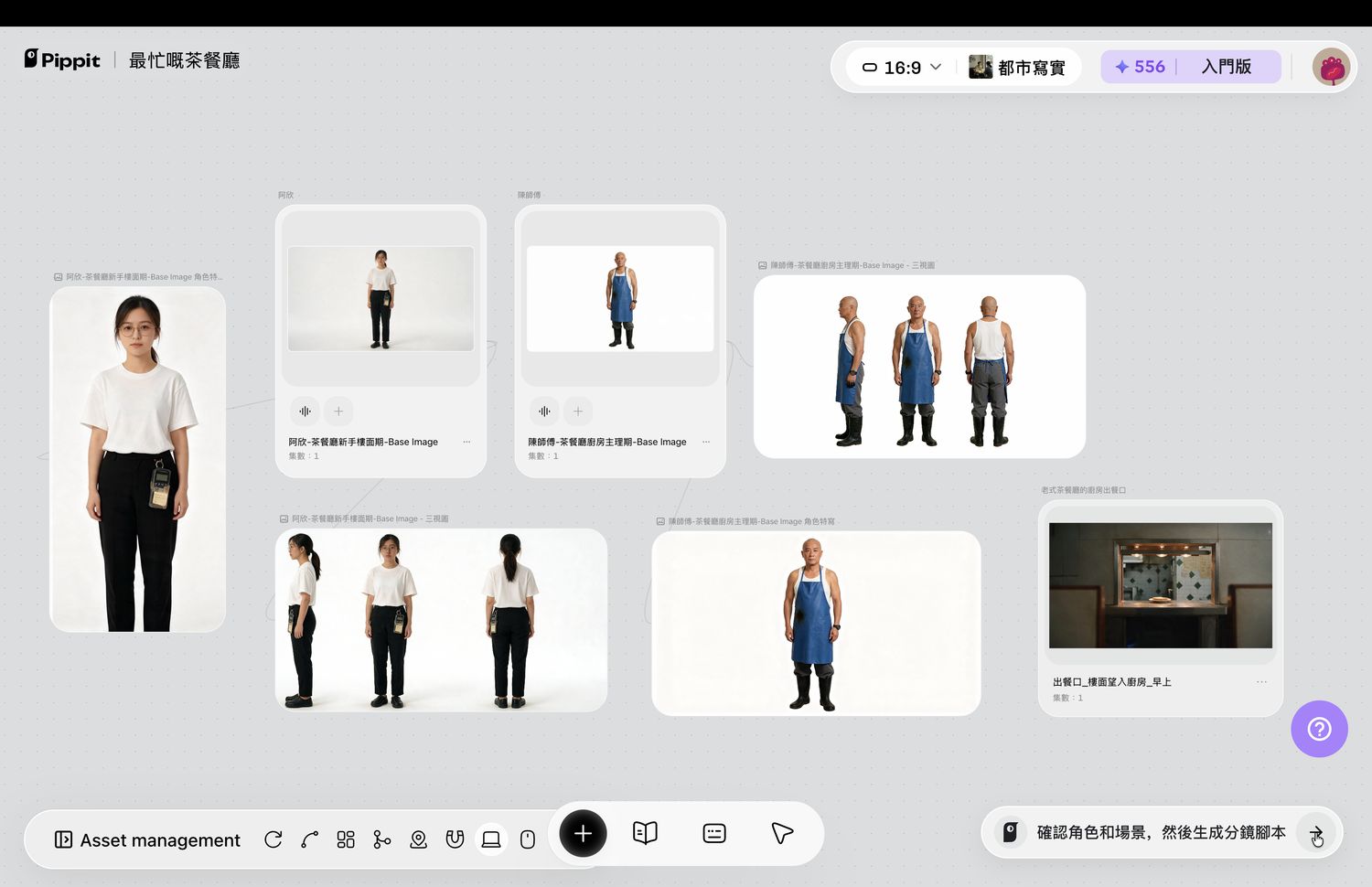This screenshot has height=887, width=1372.
Task: Open the 16:9 aspect ratio dropdown
Action: tap(902, 68)
